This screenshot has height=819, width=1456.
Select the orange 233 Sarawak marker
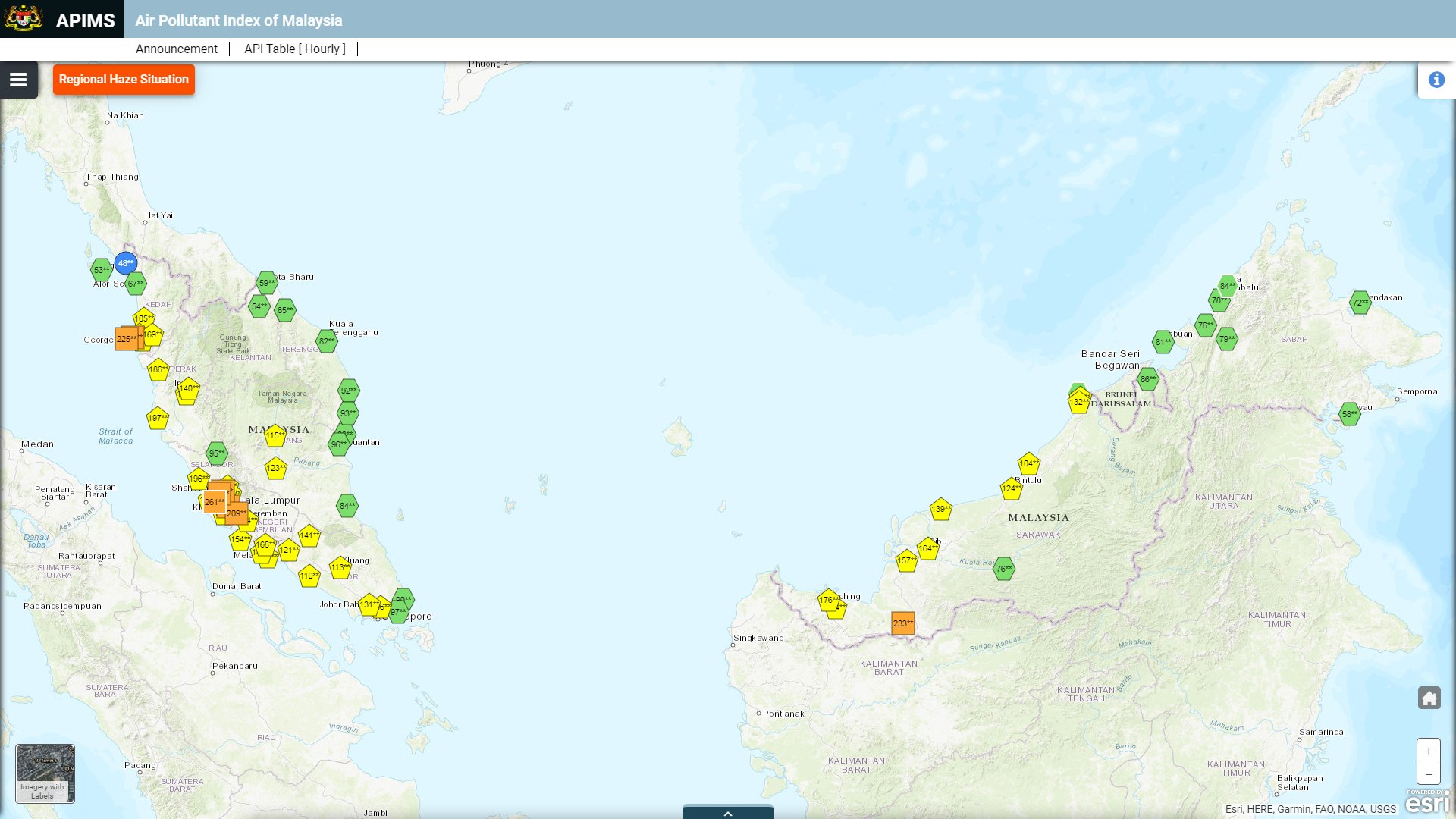click(x=902, y=623)
